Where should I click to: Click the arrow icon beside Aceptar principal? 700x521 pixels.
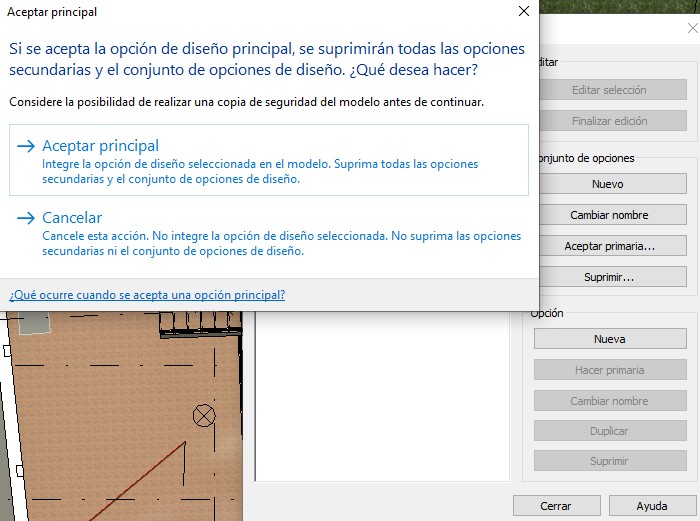(x=26, y=146)
